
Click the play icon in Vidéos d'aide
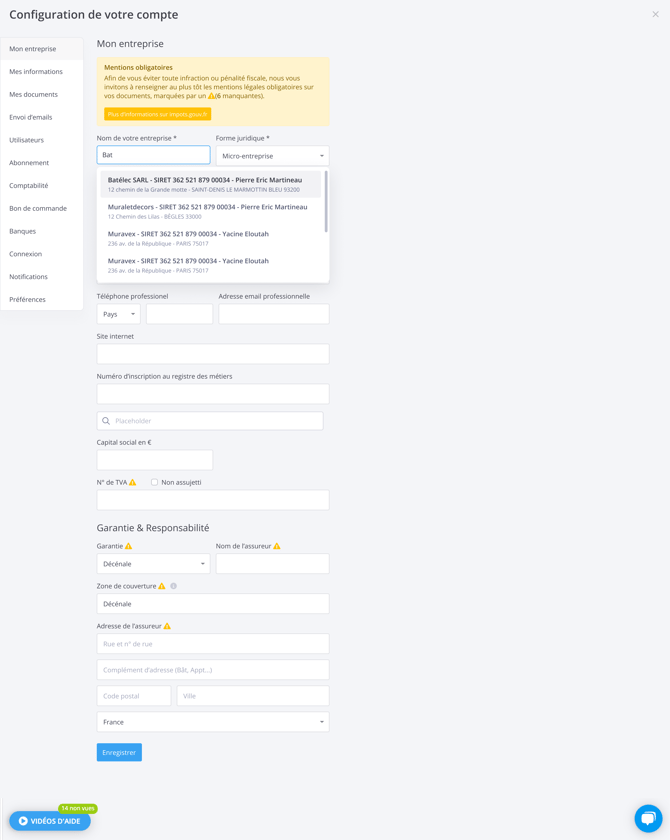(23, 821)
